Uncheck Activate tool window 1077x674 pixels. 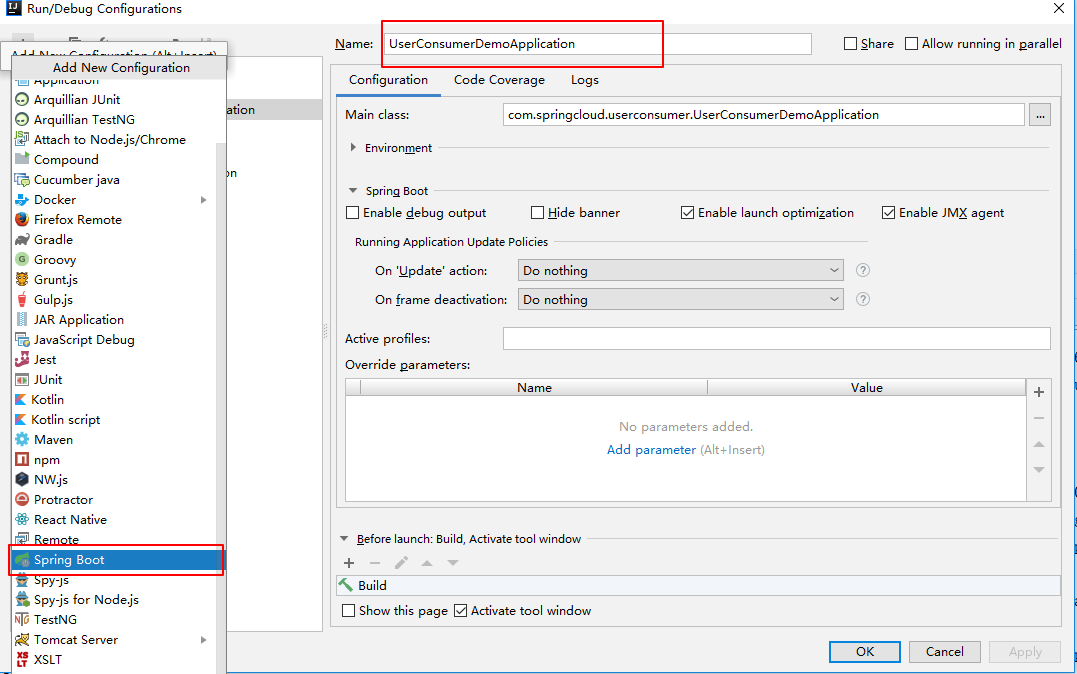[461, 610]
